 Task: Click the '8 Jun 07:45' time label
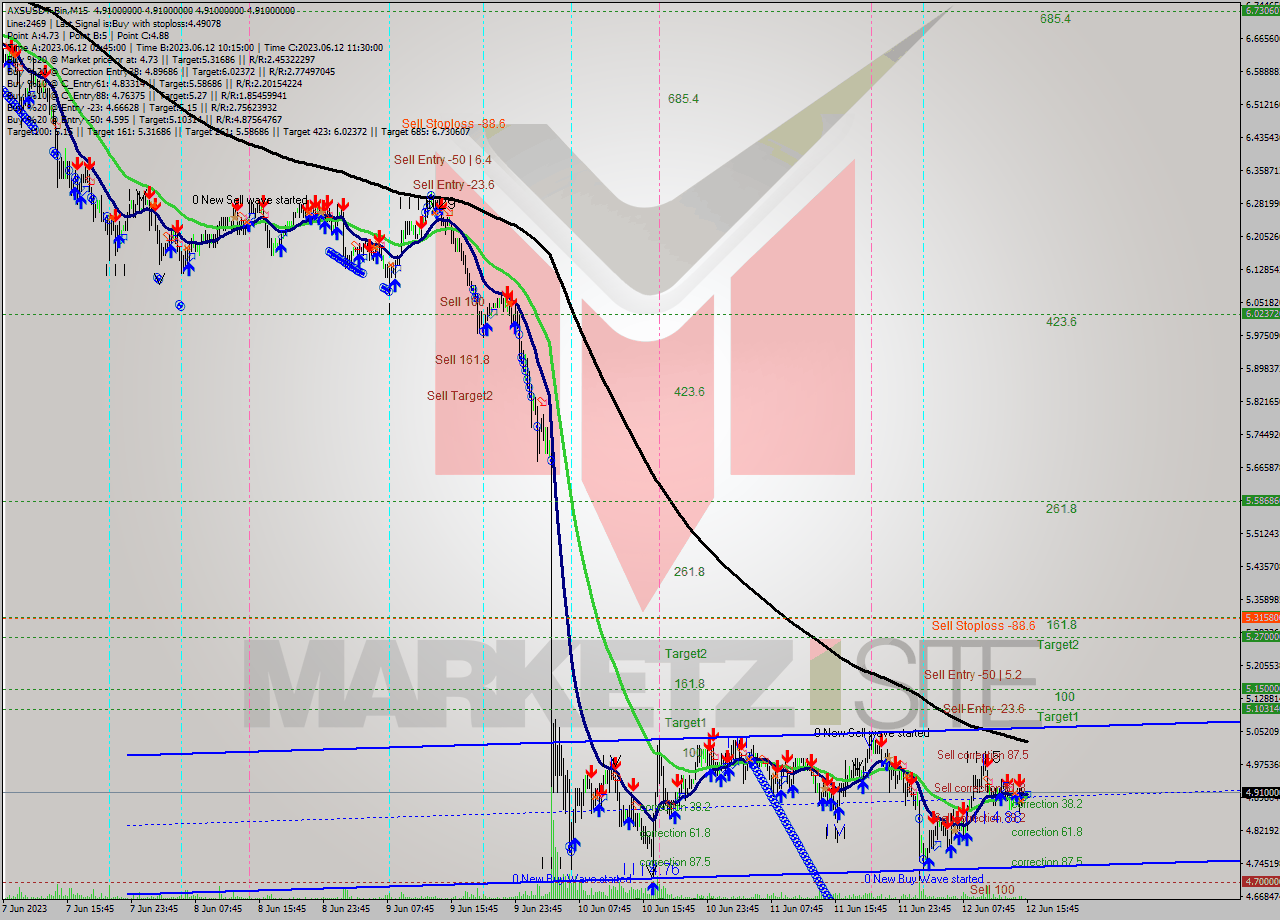[219, 909]
